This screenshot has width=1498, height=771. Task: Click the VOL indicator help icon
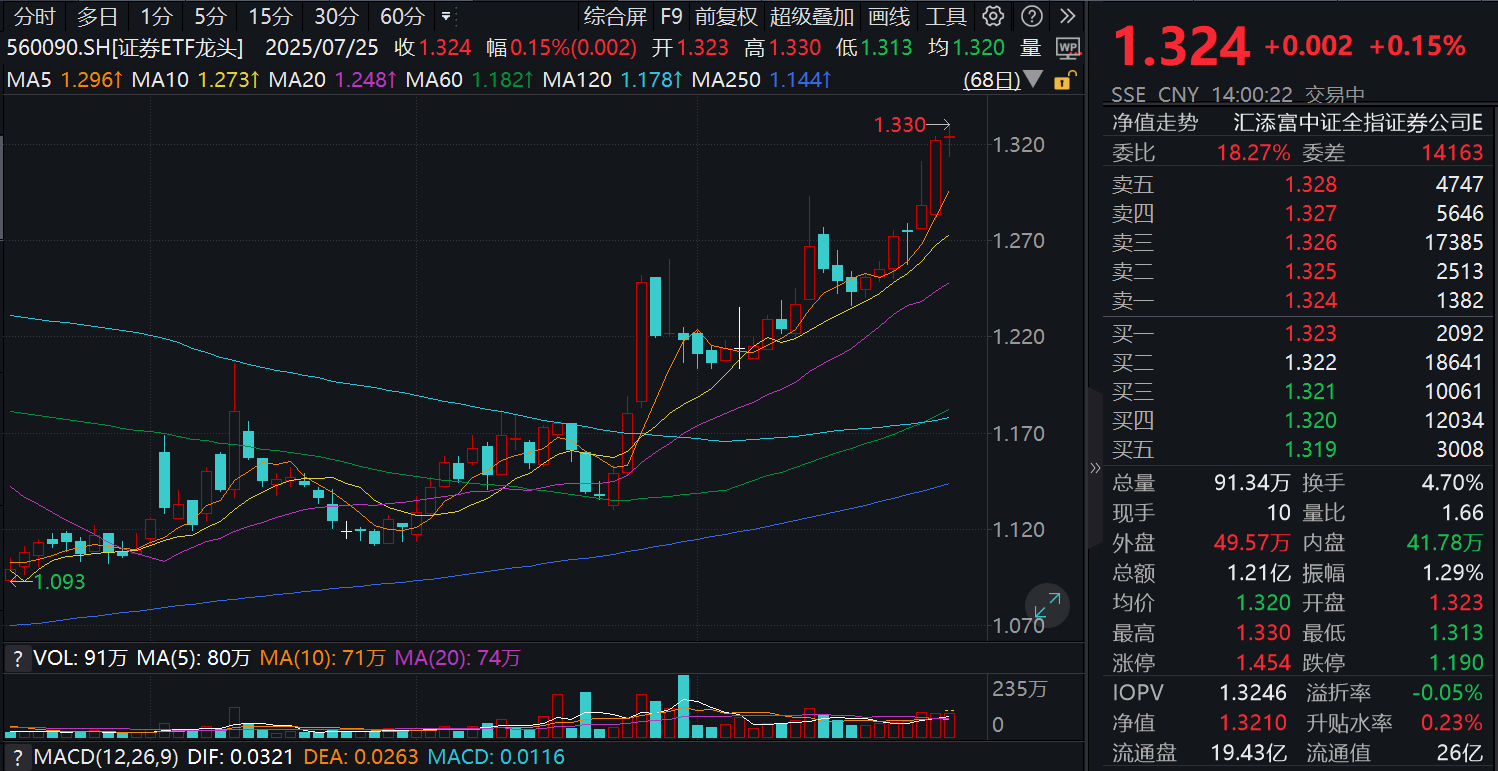coord(17,658)
